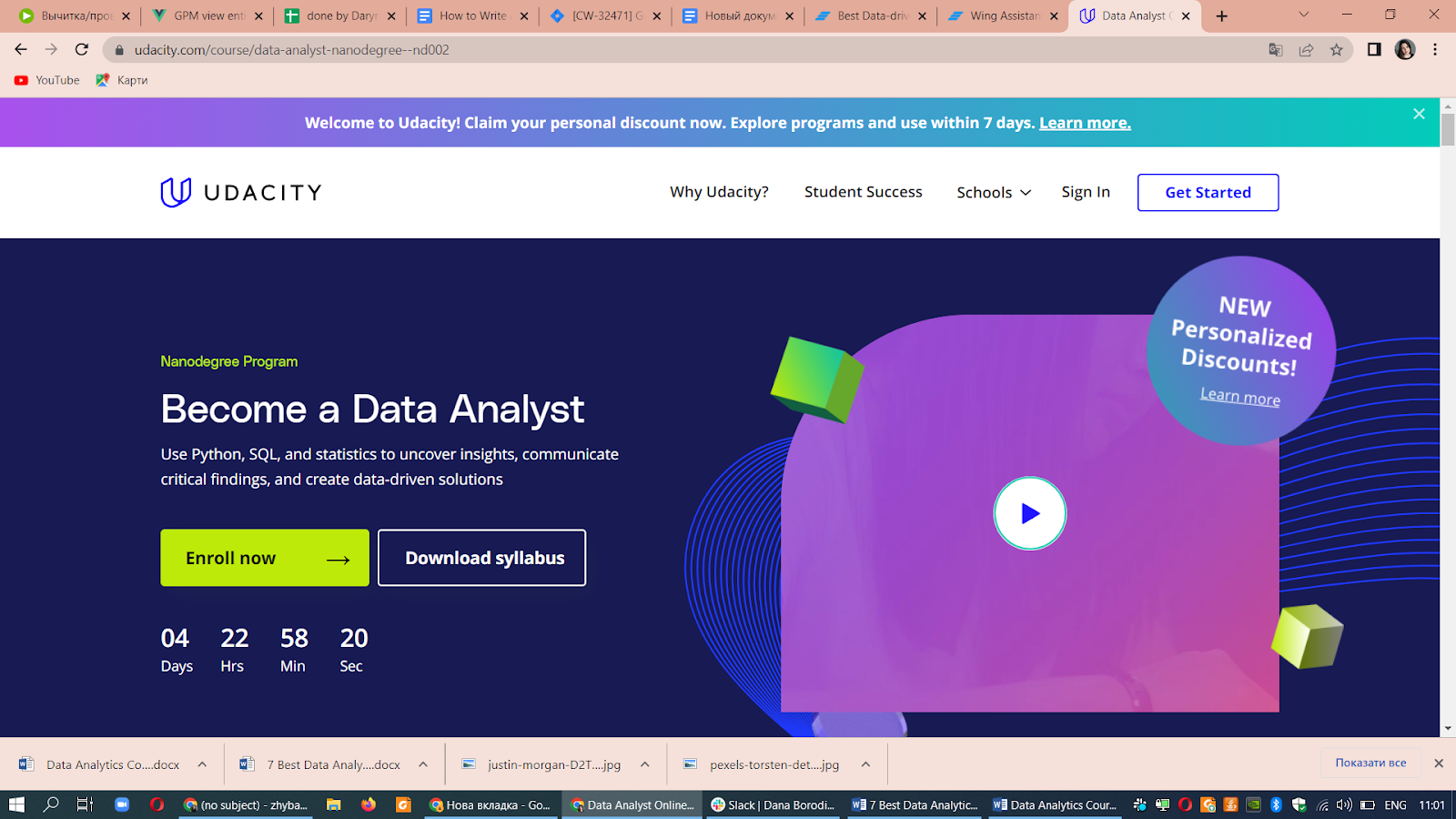This screenshot has width=1456, height=819.
Task: Open the browser side panel icon
Action: (x=1374, y=50)
